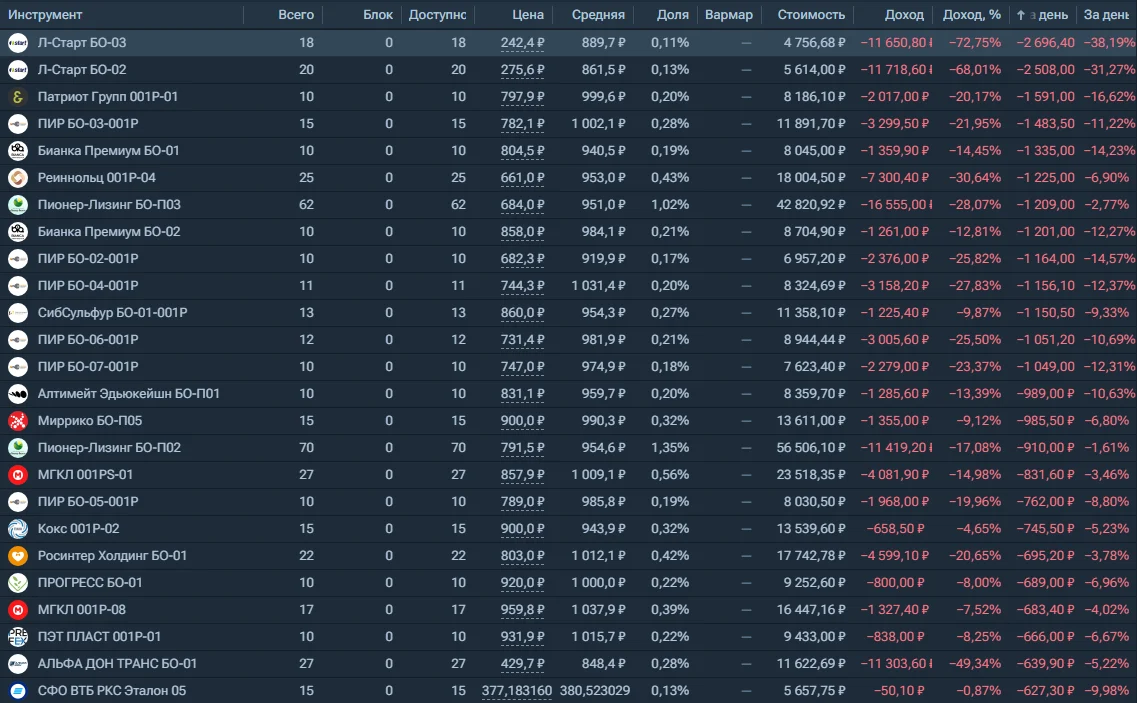Sort by the Доход, % column header
Image resolution: width=1137 pixels, height=703 pixels.
click(x=972, y=15)
